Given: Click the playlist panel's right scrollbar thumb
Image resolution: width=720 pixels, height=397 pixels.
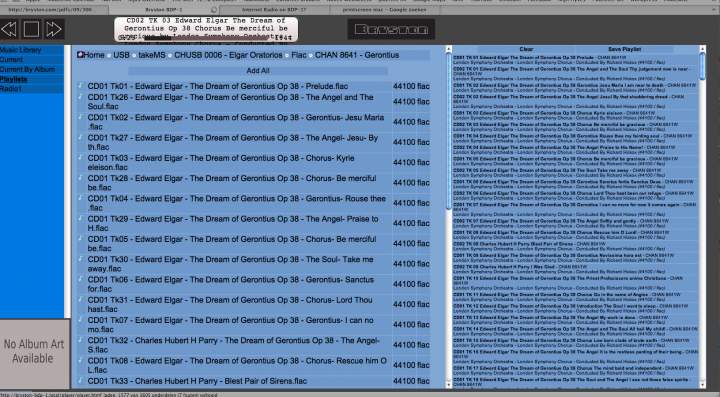Looking at the screenshot, I should click(x=702, y=67).
